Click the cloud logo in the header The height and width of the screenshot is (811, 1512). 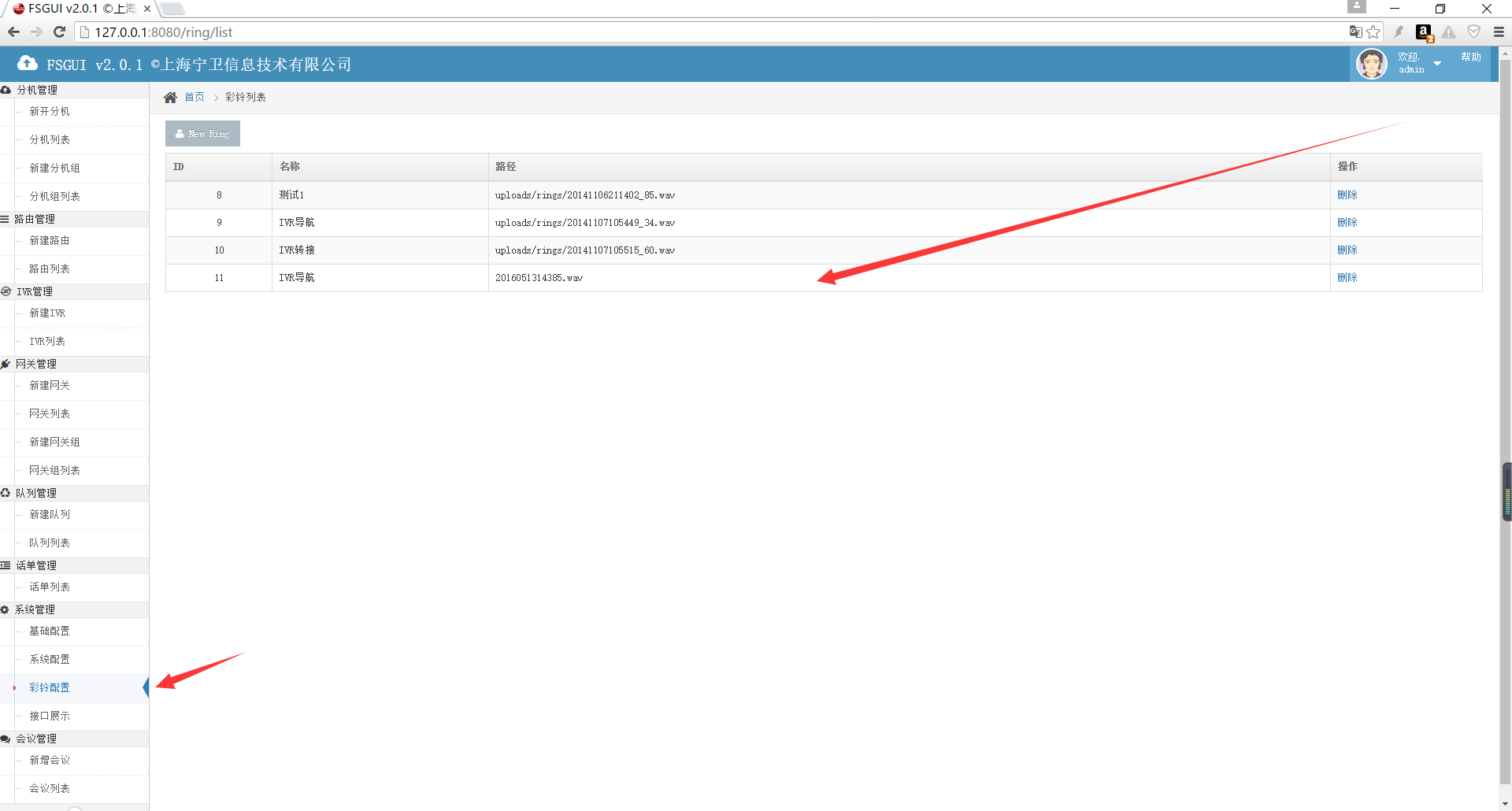coord(28,64)
